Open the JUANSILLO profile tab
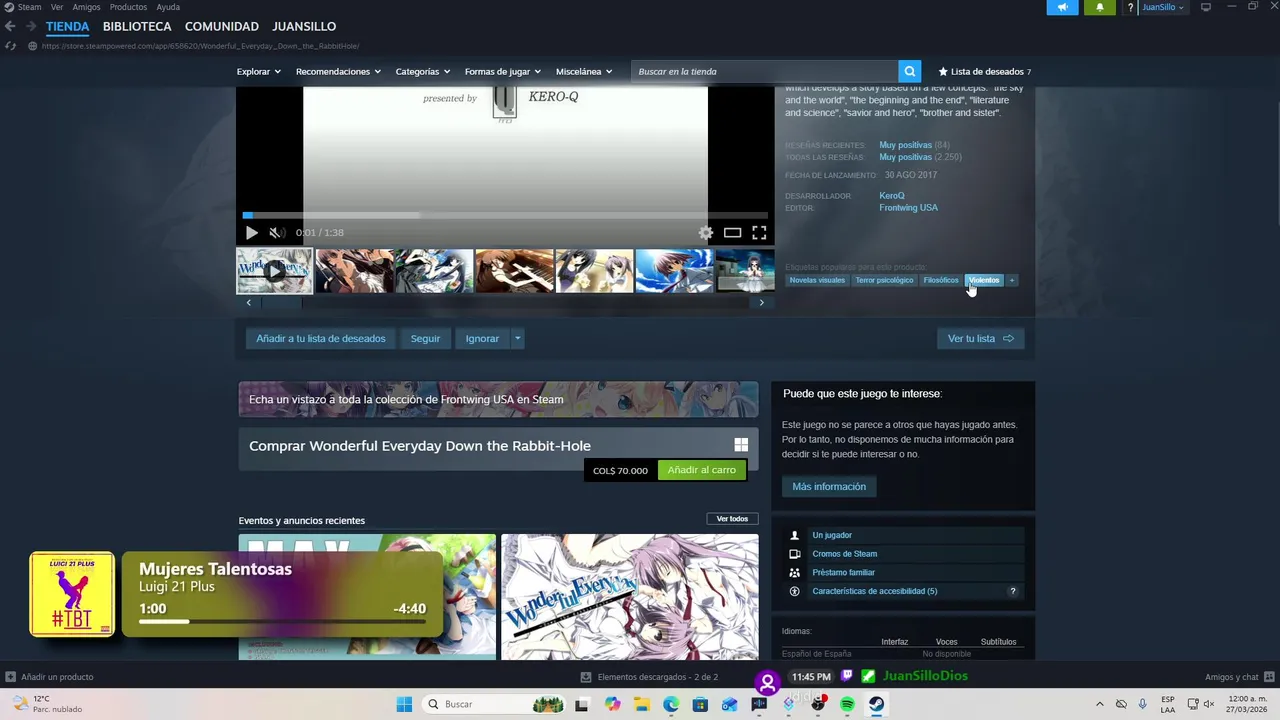Image resolution: width=1280 pixels, height=720 pixels. (x=304, y=26)
